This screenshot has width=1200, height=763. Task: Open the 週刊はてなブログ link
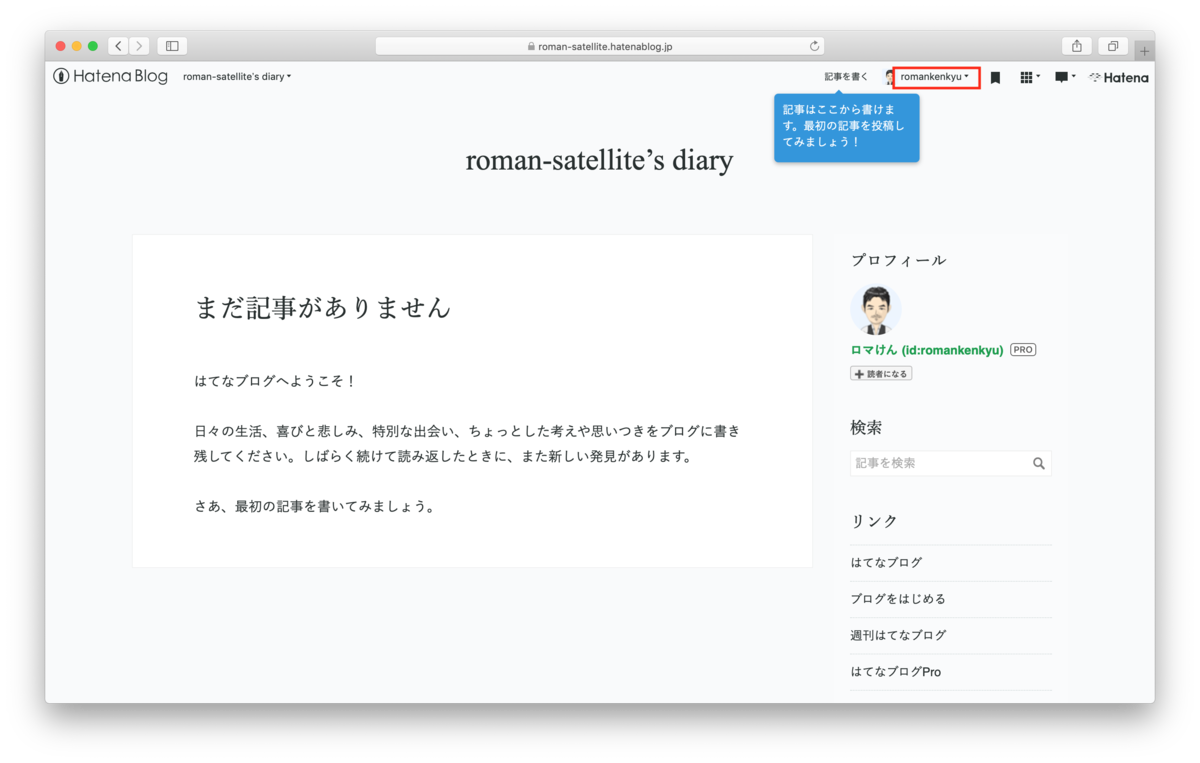(x=898, y=635)
